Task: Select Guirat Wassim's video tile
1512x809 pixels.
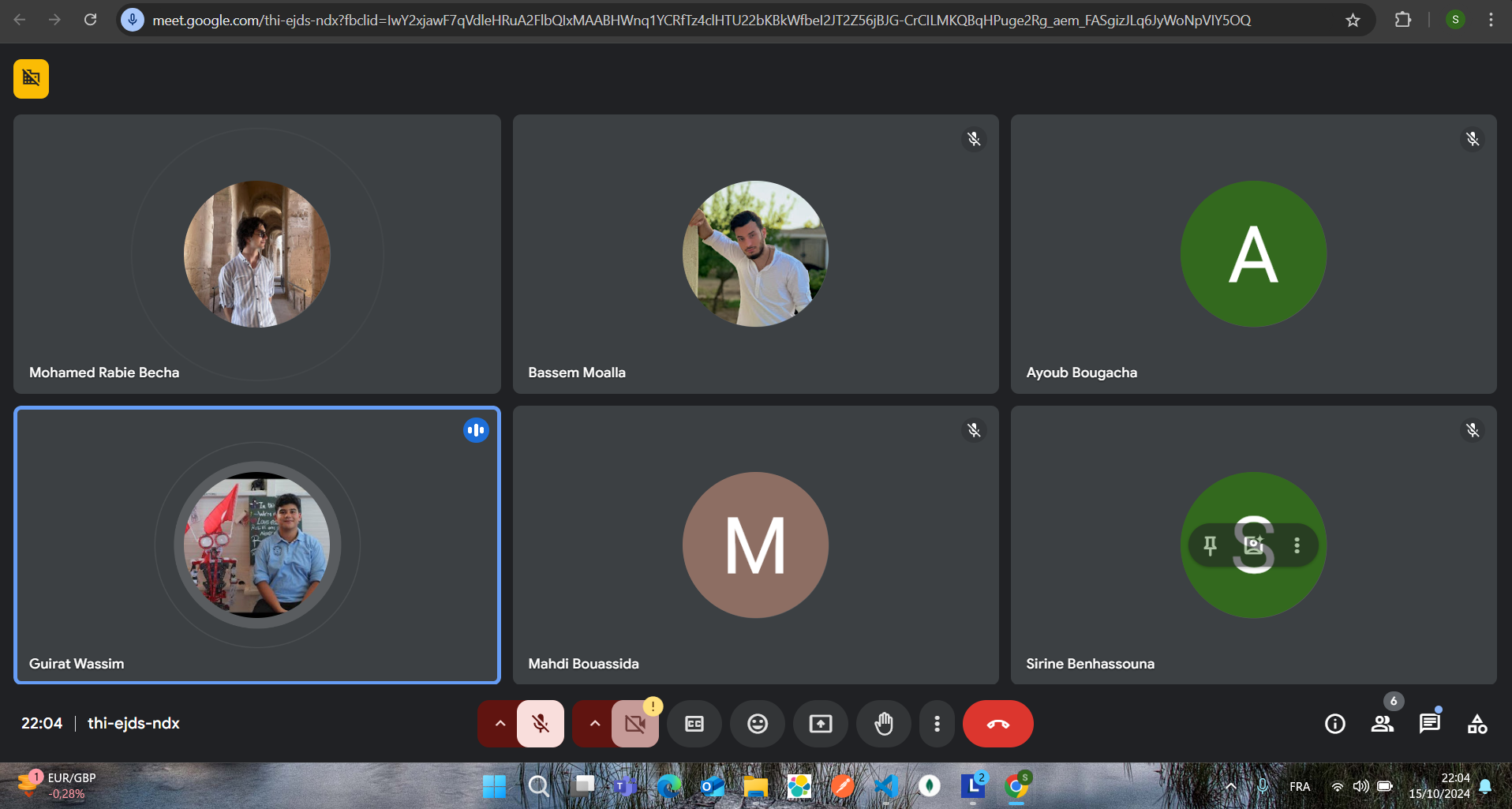Action: (257, 545)
